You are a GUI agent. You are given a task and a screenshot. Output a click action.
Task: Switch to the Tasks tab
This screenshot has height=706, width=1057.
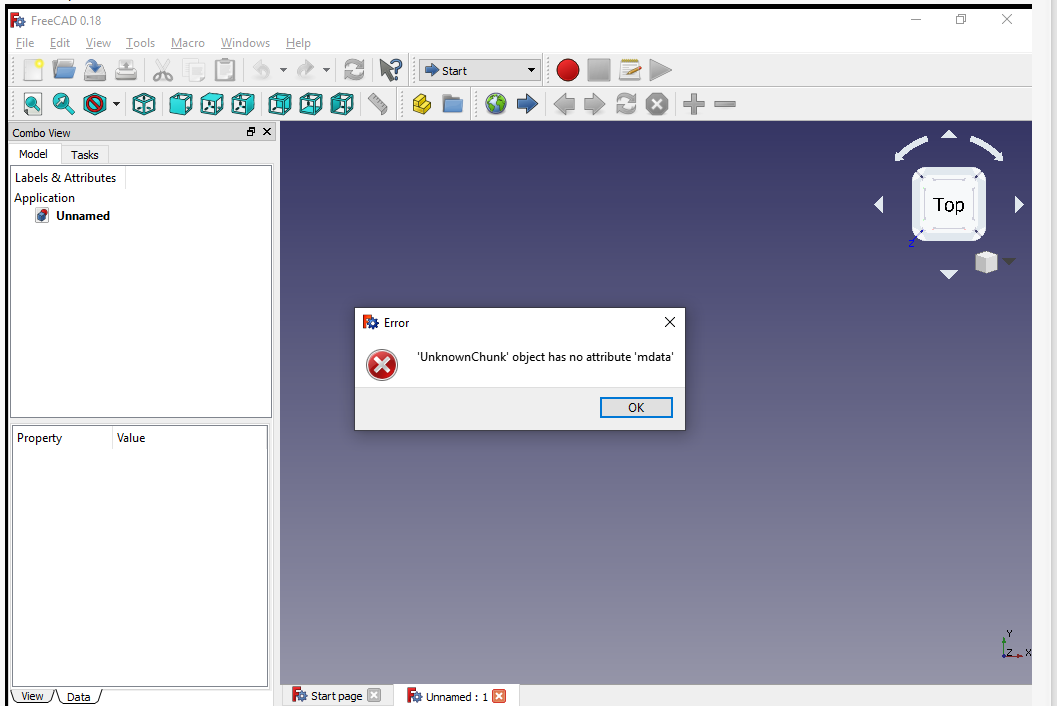(x=84, y=154)
